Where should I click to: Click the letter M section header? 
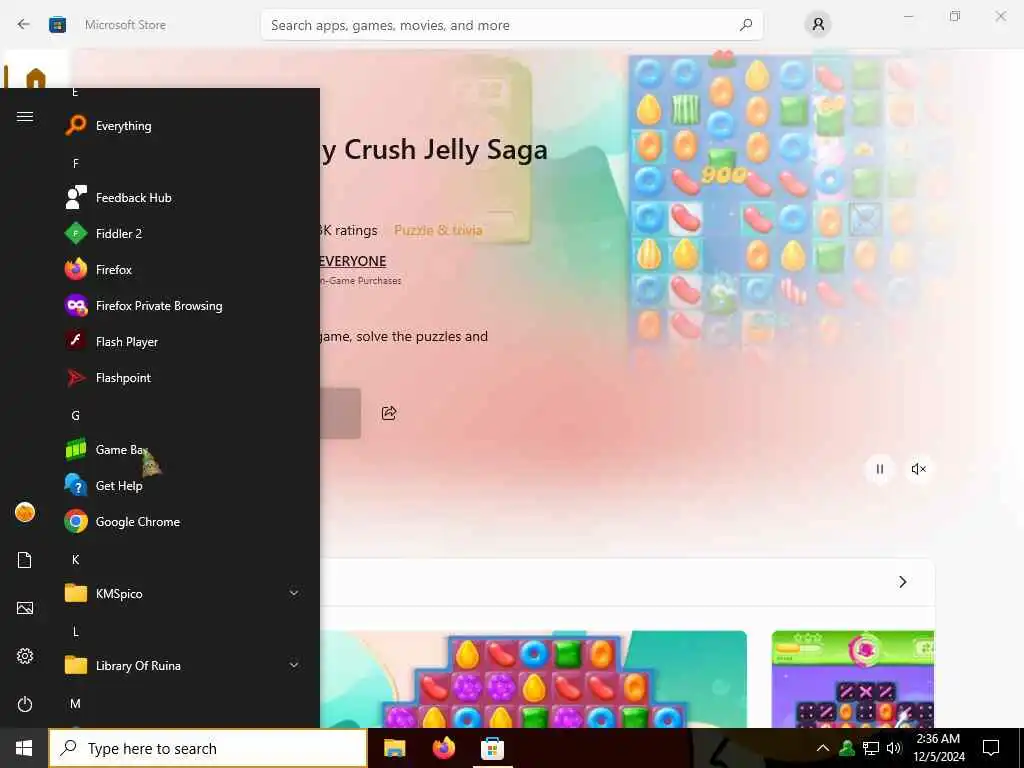coord(76,703)
